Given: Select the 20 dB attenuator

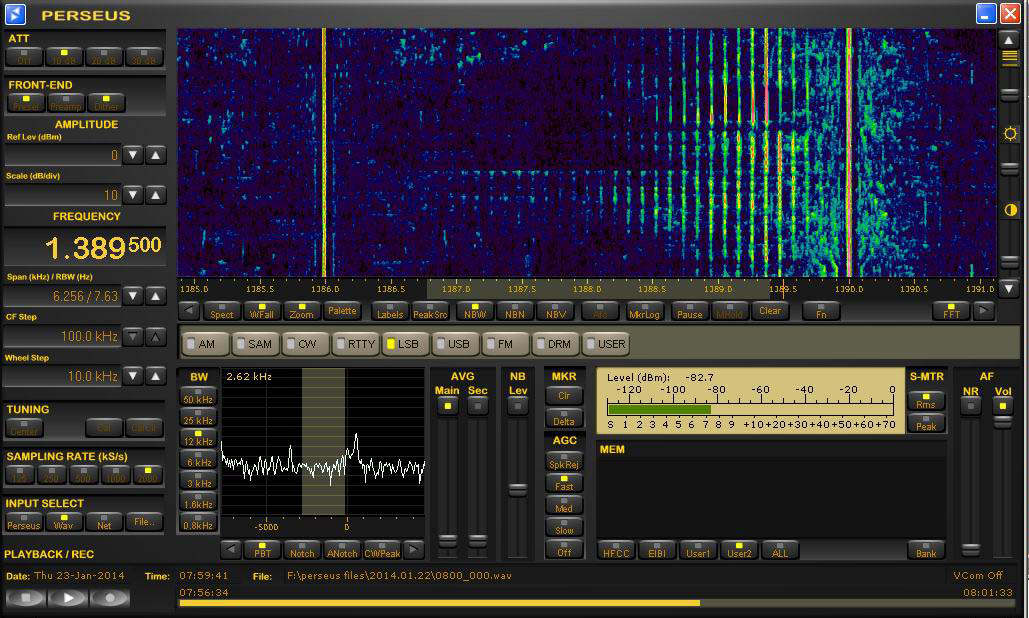Looking at the screenshot, I should (x=104, y=57).
